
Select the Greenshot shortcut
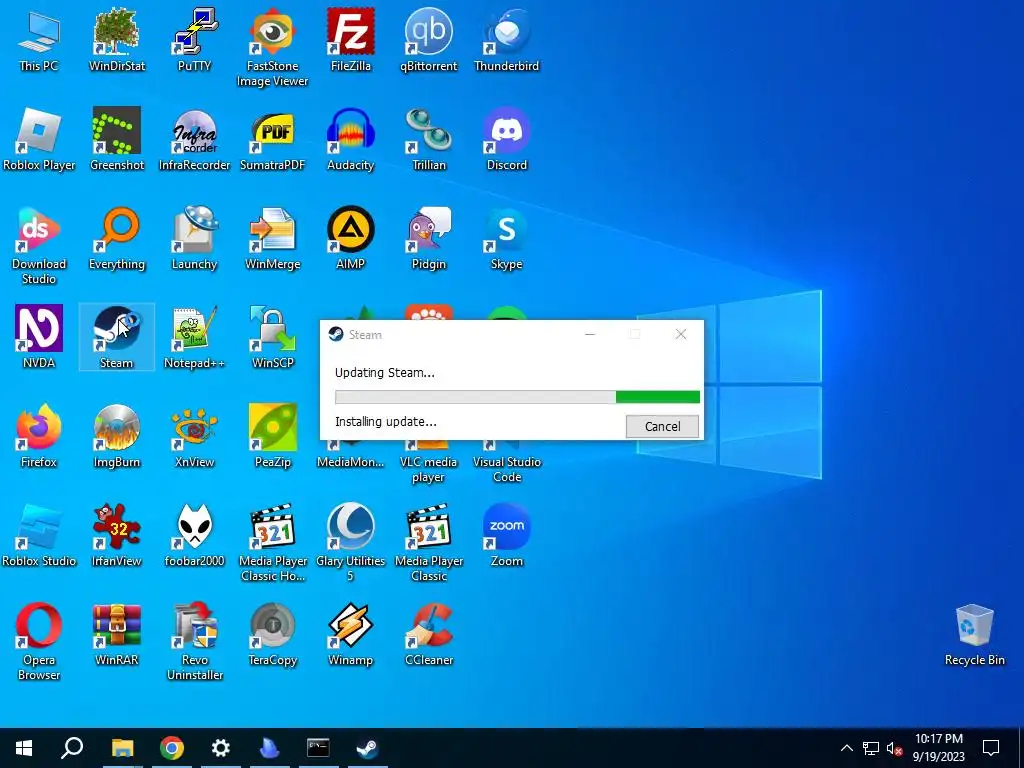(117, 140)
